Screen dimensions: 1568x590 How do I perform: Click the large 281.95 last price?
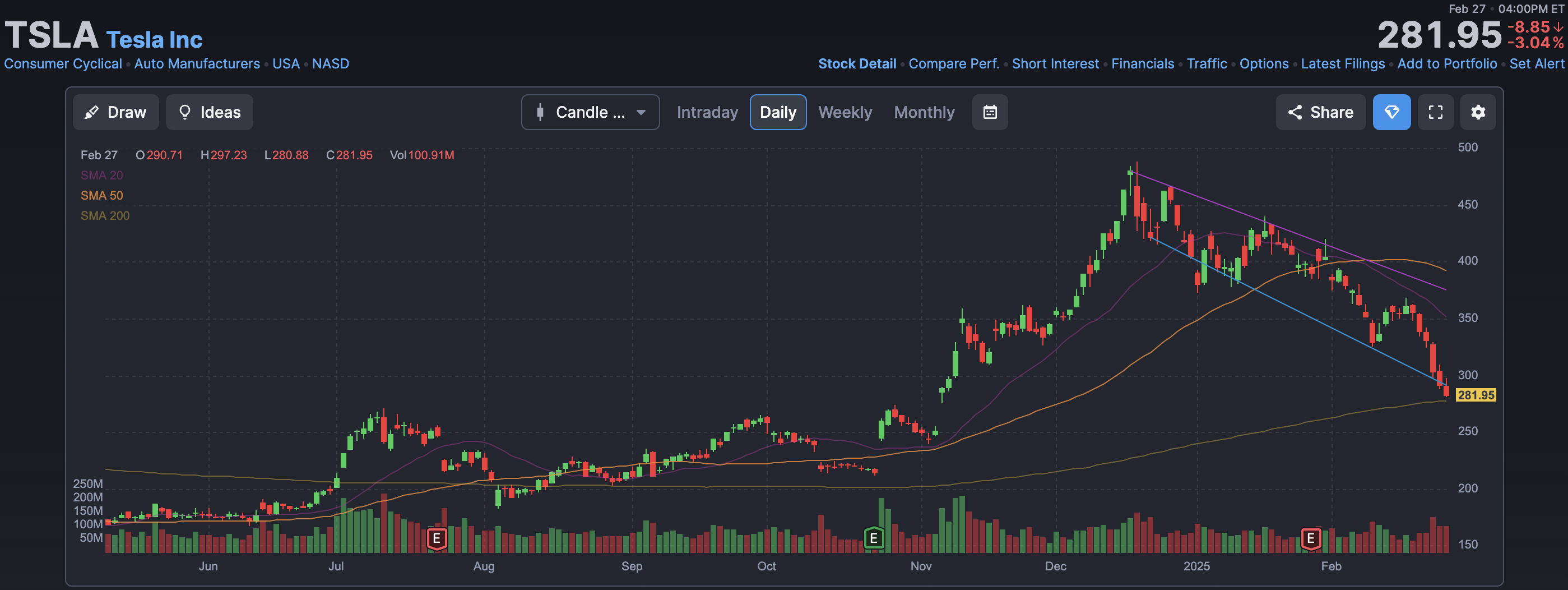pyautogui.click(x=1440, y=35)
